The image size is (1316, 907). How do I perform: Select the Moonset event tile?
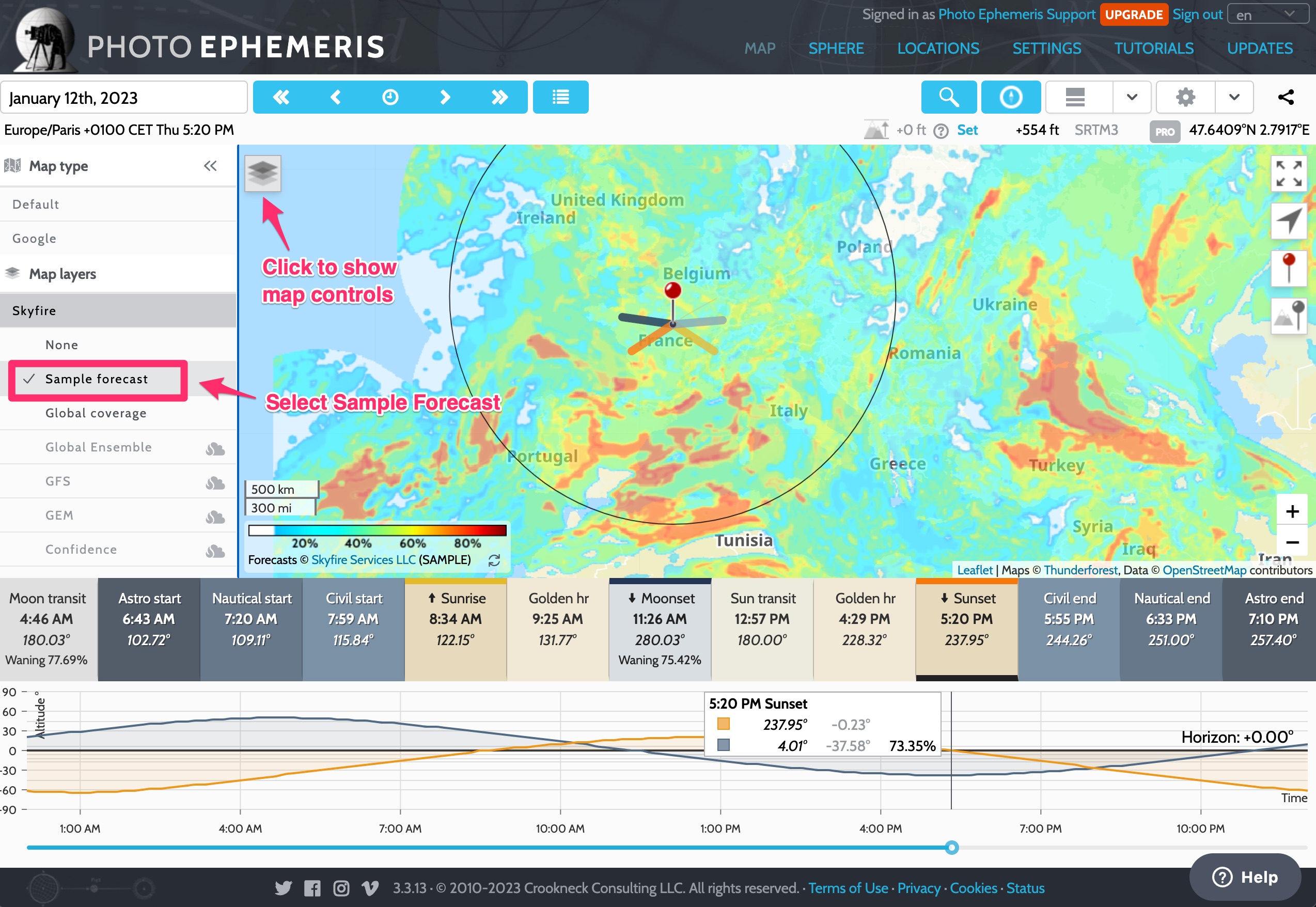pyautogui.click(x=660, y=629)
